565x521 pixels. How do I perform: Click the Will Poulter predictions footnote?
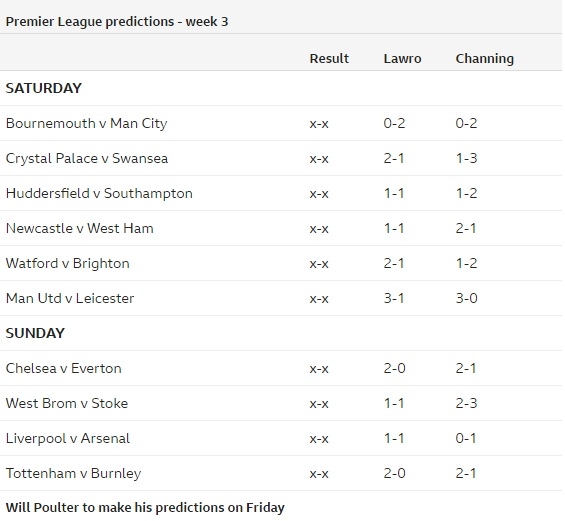(x=145, y=507)
